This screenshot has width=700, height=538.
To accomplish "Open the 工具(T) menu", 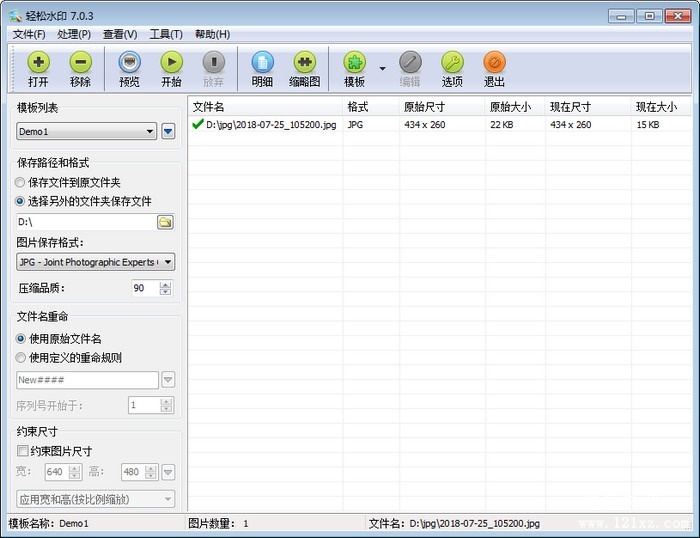I will tap(166, 34).
